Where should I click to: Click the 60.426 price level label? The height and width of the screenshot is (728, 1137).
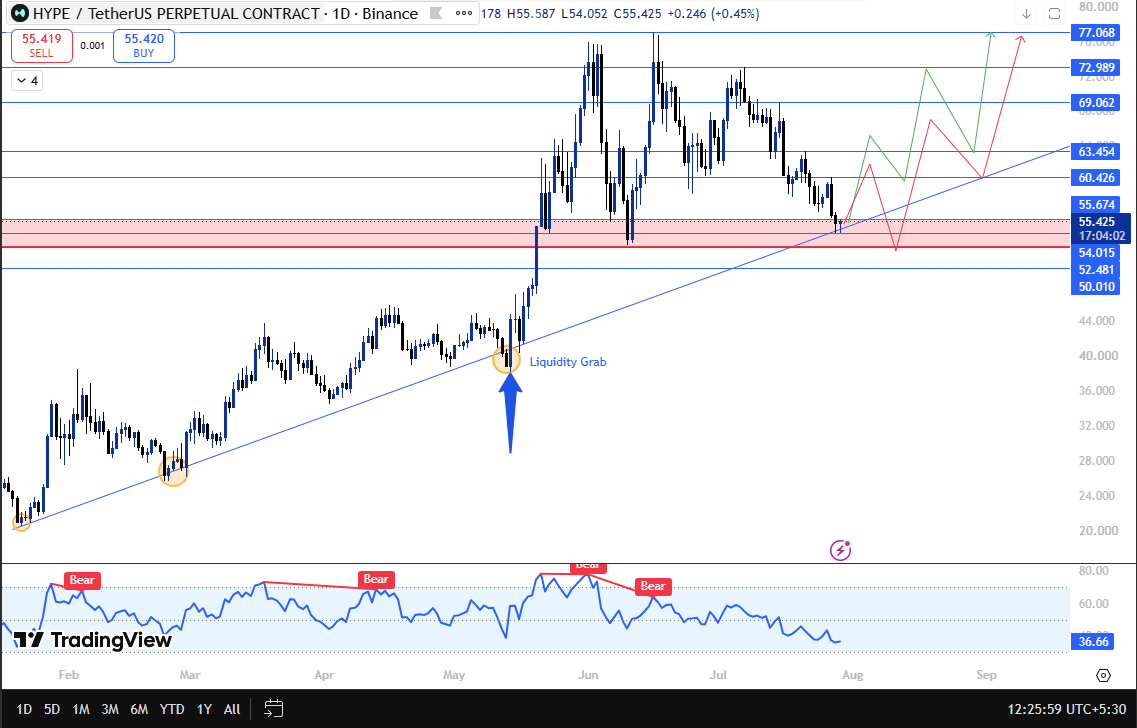(1096, 178)
